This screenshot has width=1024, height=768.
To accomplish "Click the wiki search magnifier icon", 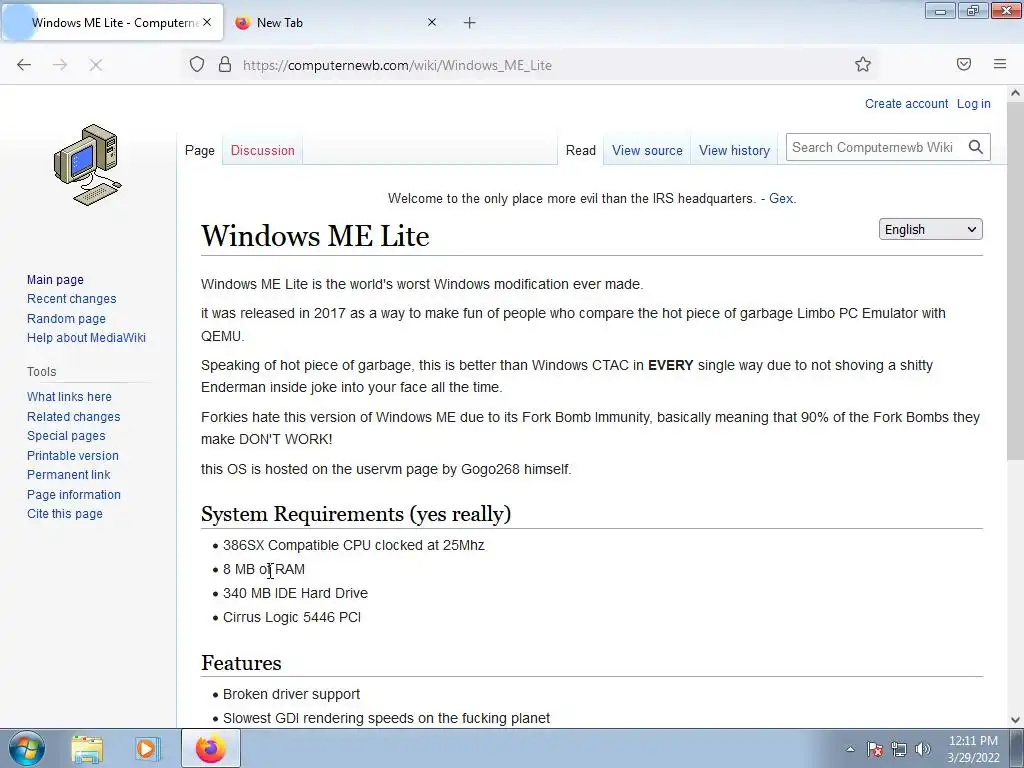I will click(976, 147).
